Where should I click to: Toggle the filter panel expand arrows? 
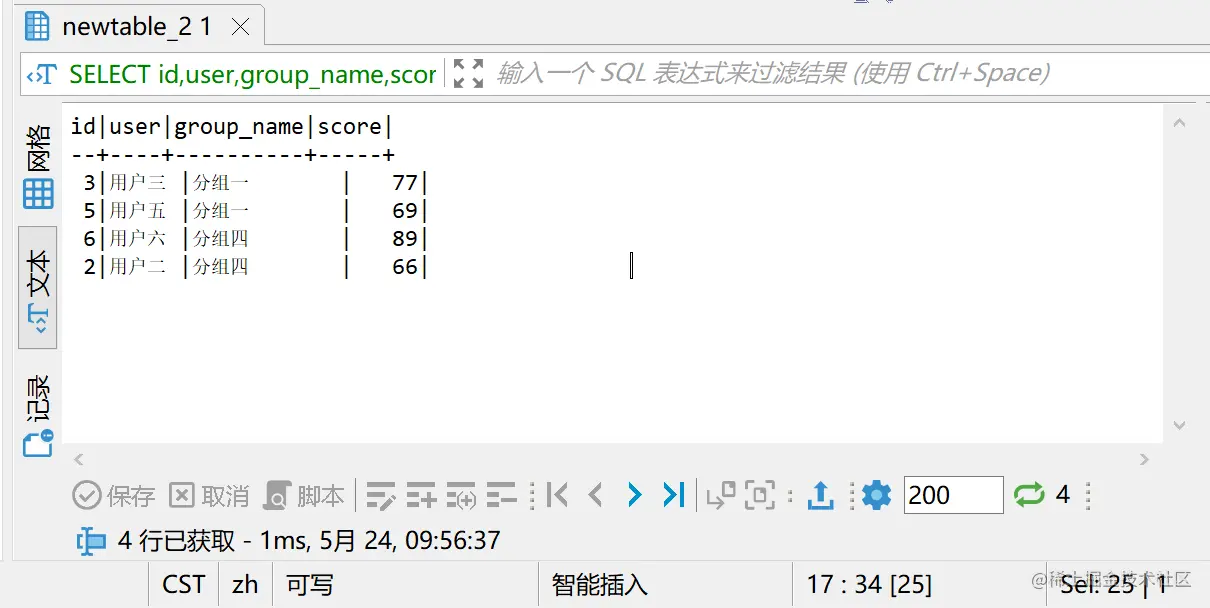click(466, 72)
